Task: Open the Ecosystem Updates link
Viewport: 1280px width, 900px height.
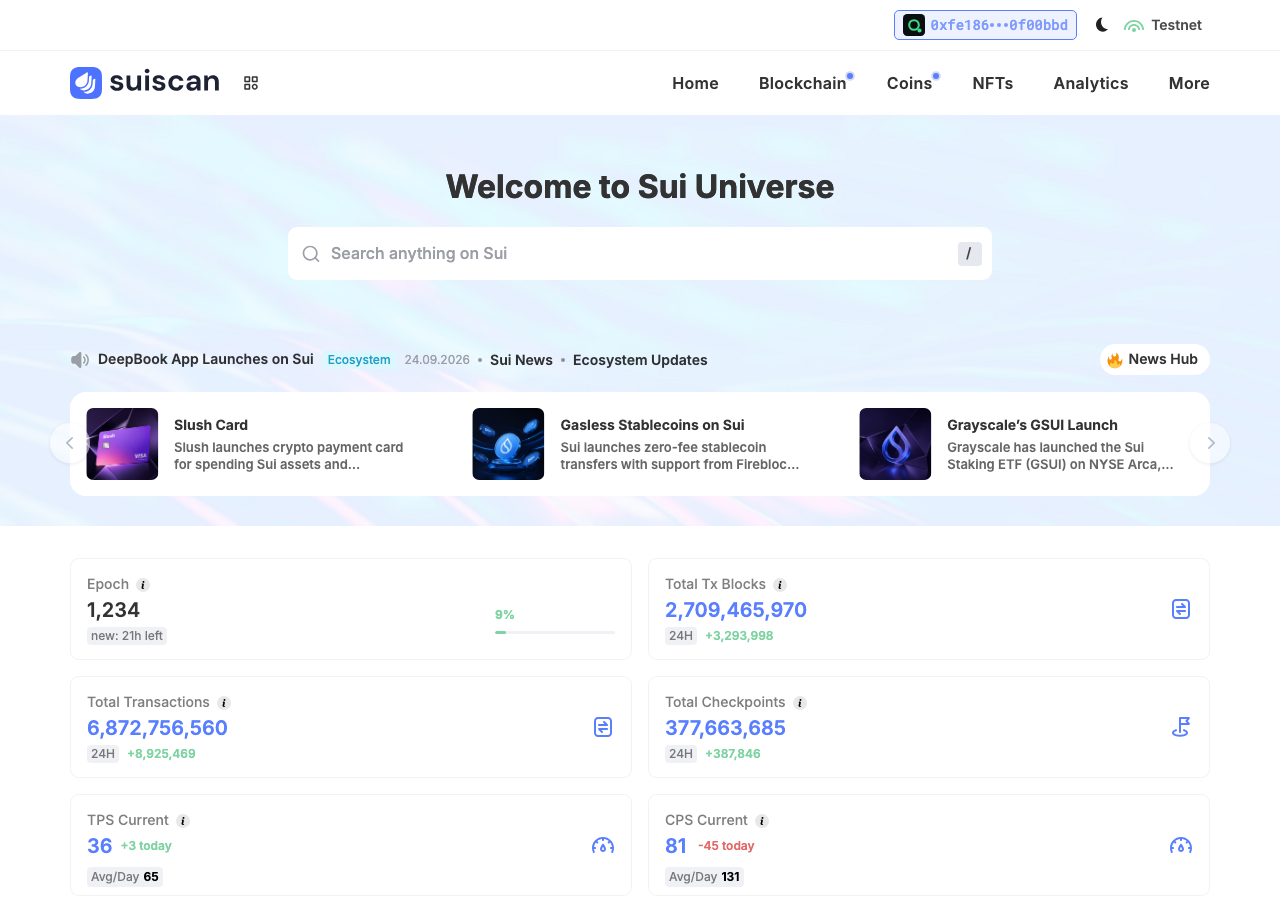Action: [640, 360]
